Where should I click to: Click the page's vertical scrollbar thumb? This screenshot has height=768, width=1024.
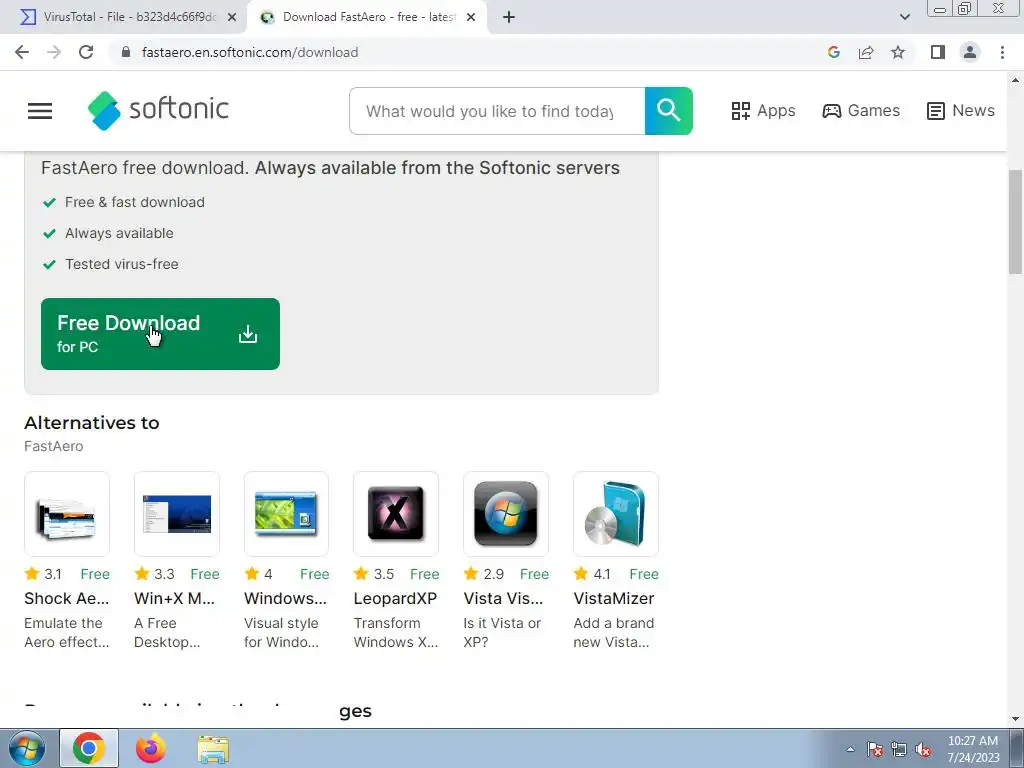[1015, 222]
